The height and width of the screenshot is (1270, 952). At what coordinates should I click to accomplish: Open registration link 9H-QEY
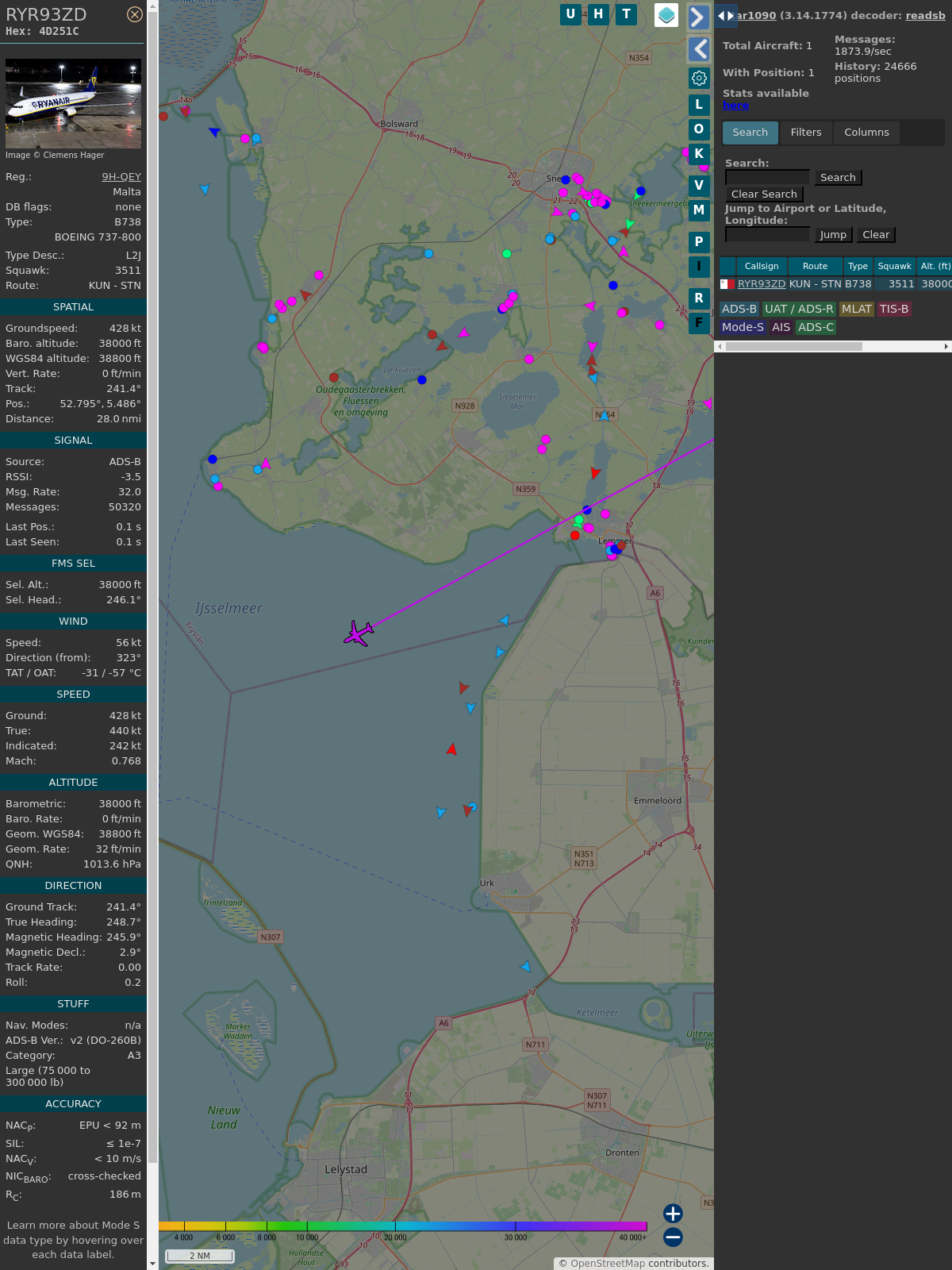(x=121, y=177)
